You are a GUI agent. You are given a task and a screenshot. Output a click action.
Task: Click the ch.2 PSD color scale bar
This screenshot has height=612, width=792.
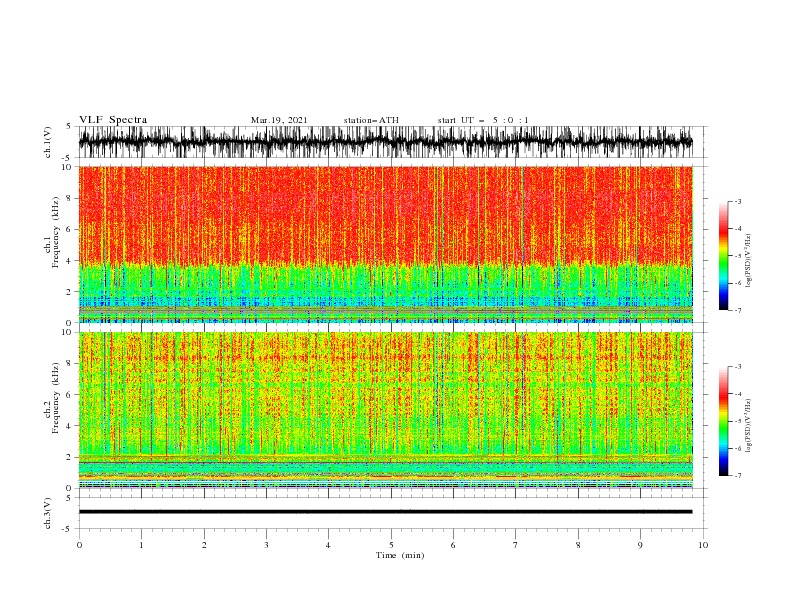point(723,421)
